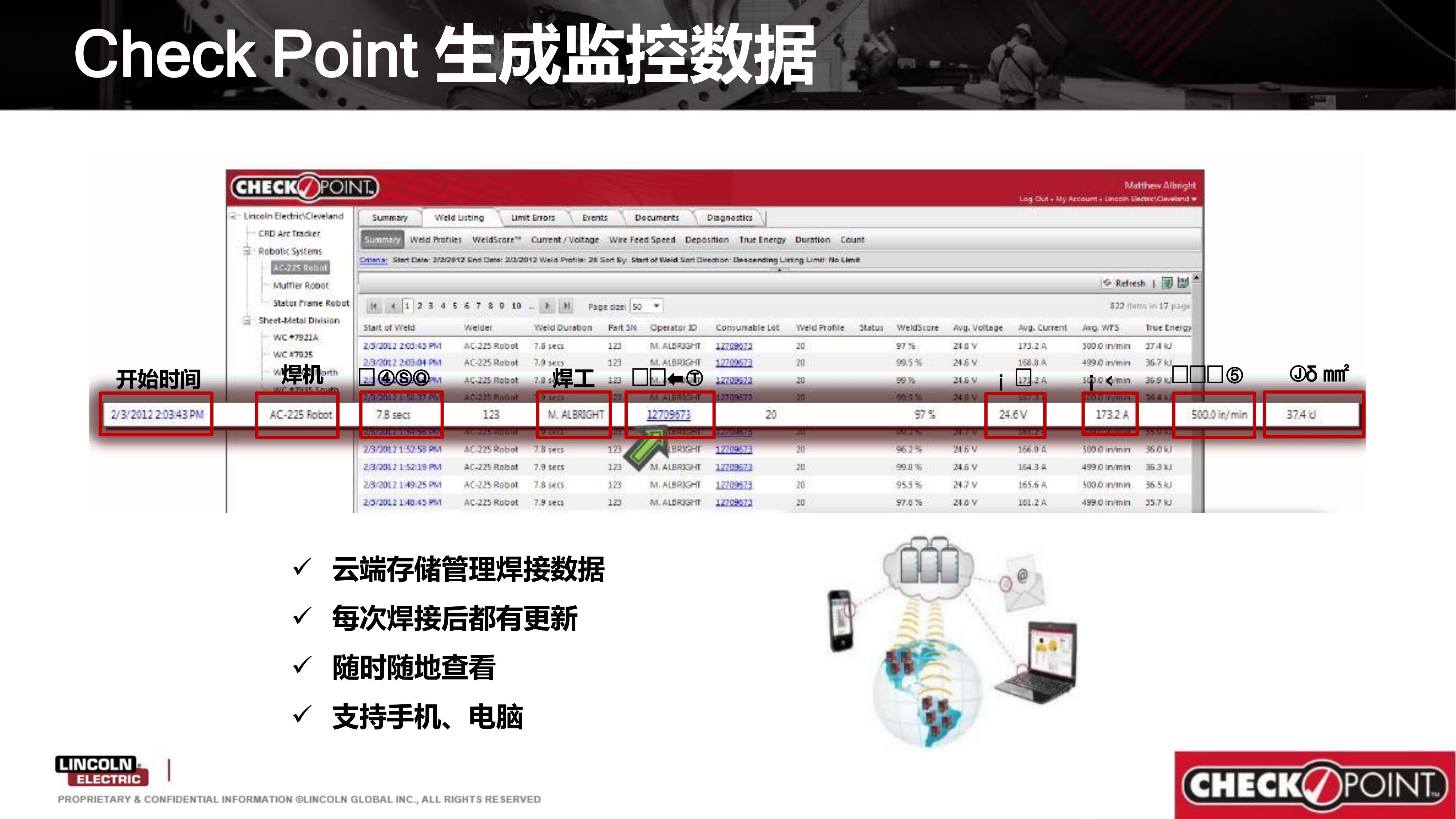This screenshot has width=1456, height=819.
Task: Switch to the Summary top tab
Action: 390,218
